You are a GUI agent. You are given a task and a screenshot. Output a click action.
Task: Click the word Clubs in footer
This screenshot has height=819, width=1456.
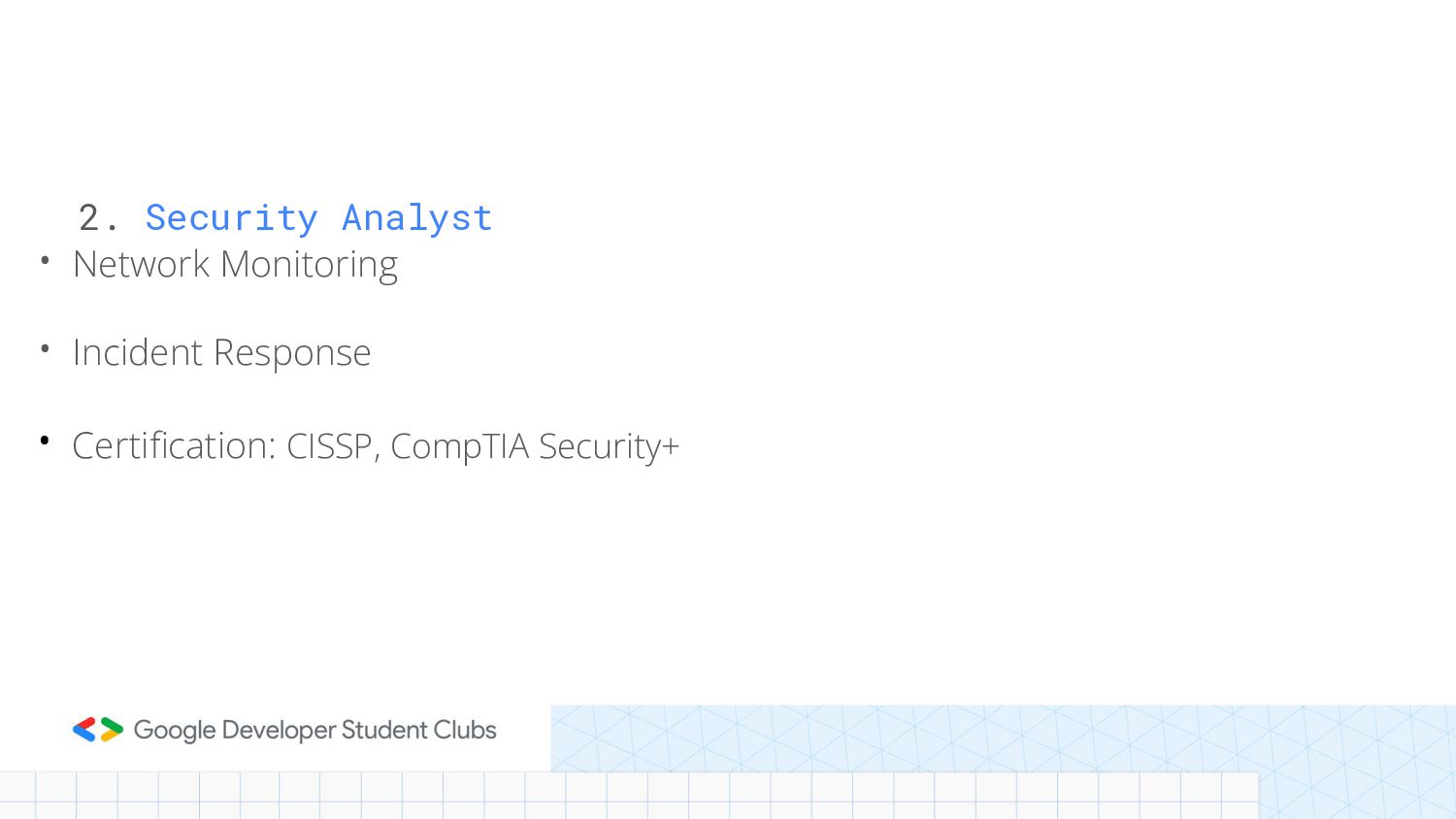pos(465,730)
